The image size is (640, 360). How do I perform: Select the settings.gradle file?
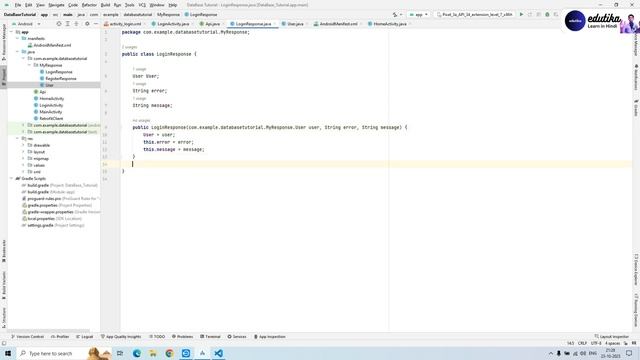click(x=40, y=225)
